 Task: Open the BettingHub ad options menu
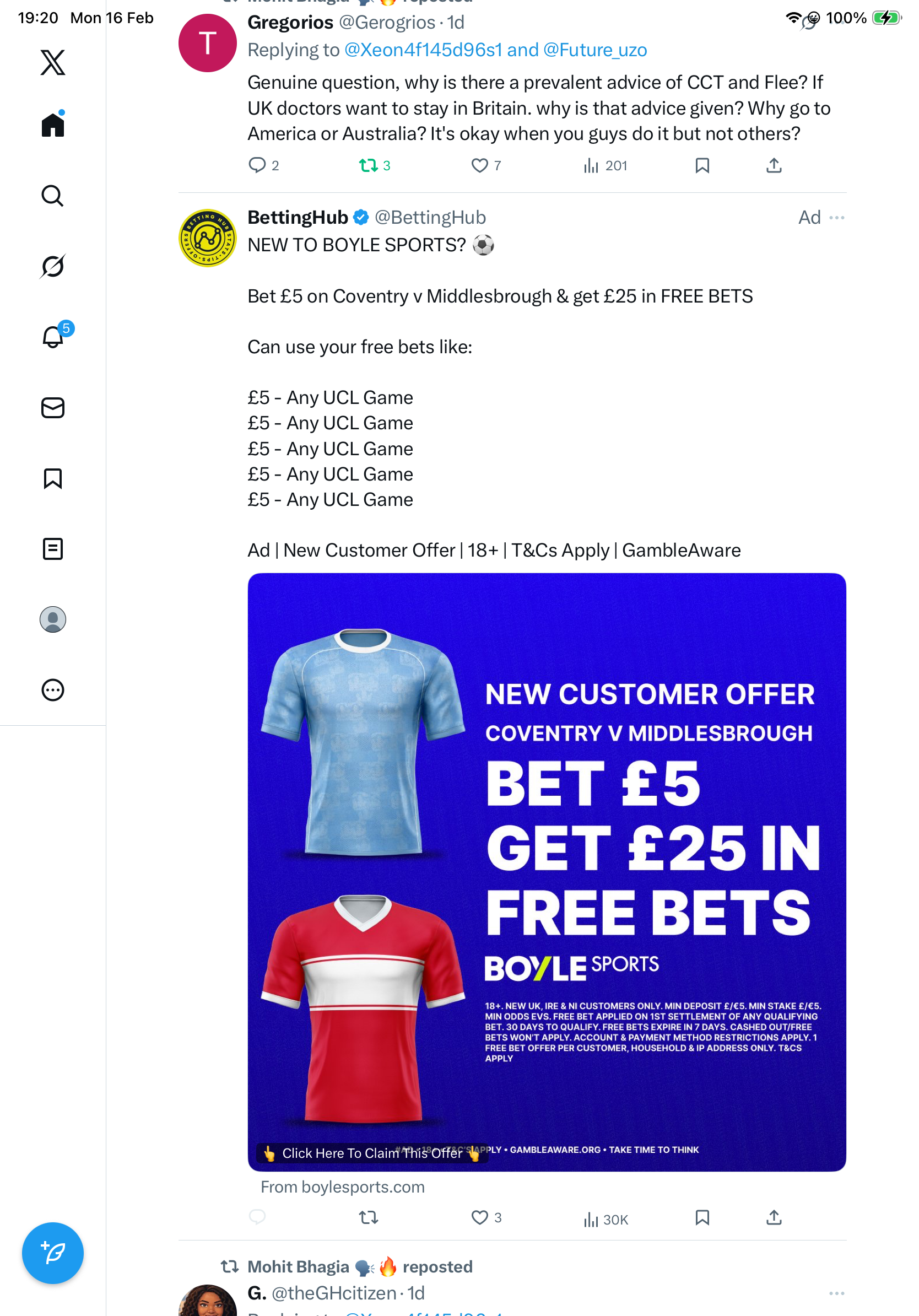tap(836, 218)
